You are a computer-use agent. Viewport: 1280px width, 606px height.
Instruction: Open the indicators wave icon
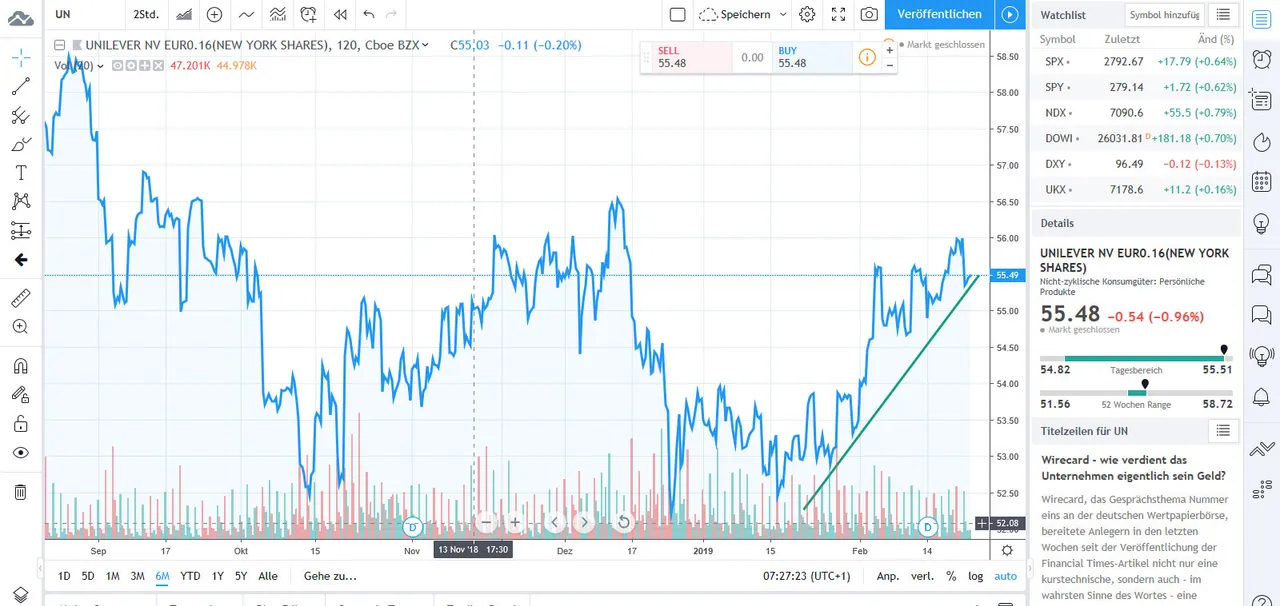click(245, 14)
